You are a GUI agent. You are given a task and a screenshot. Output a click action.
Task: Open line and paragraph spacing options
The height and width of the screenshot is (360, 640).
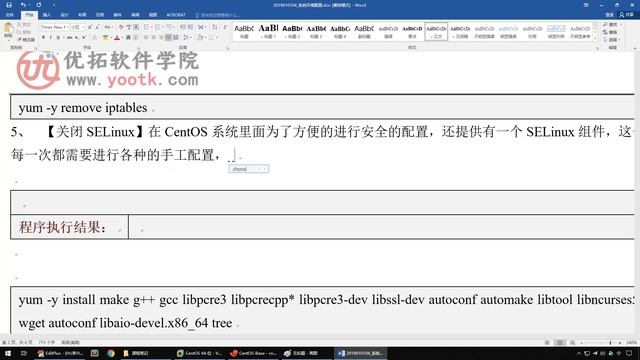coord(187,38)
